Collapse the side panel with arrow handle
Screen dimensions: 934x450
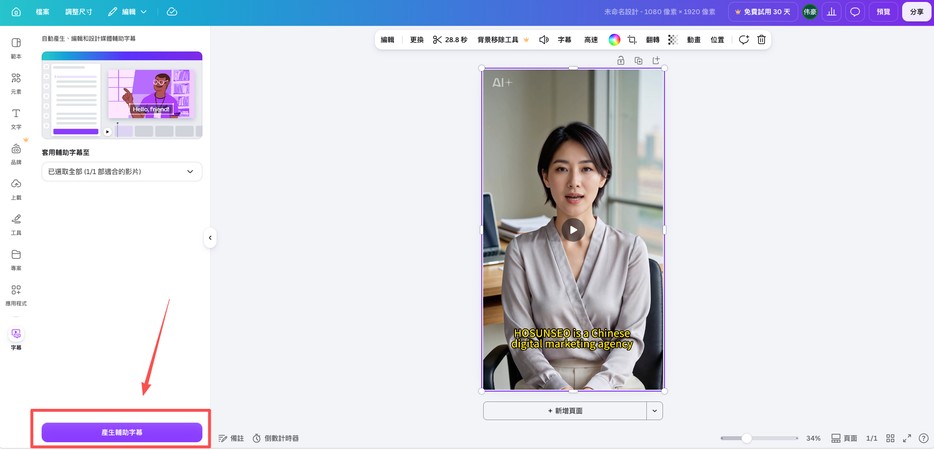210,238
